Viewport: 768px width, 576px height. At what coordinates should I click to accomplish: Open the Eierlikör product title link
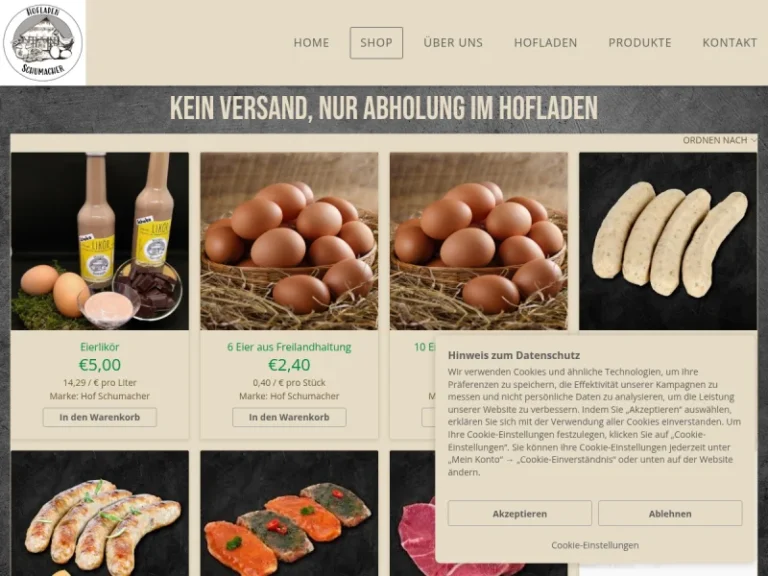pos(99,347)
